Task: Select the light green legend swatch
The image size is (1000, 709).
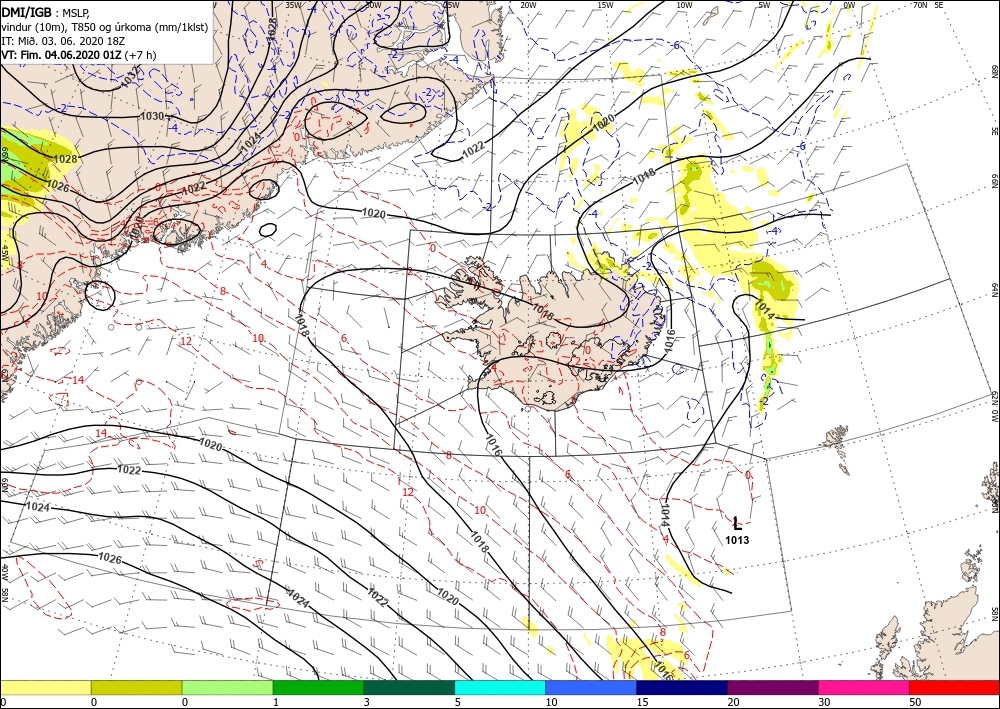Action: tap(227, 687)
